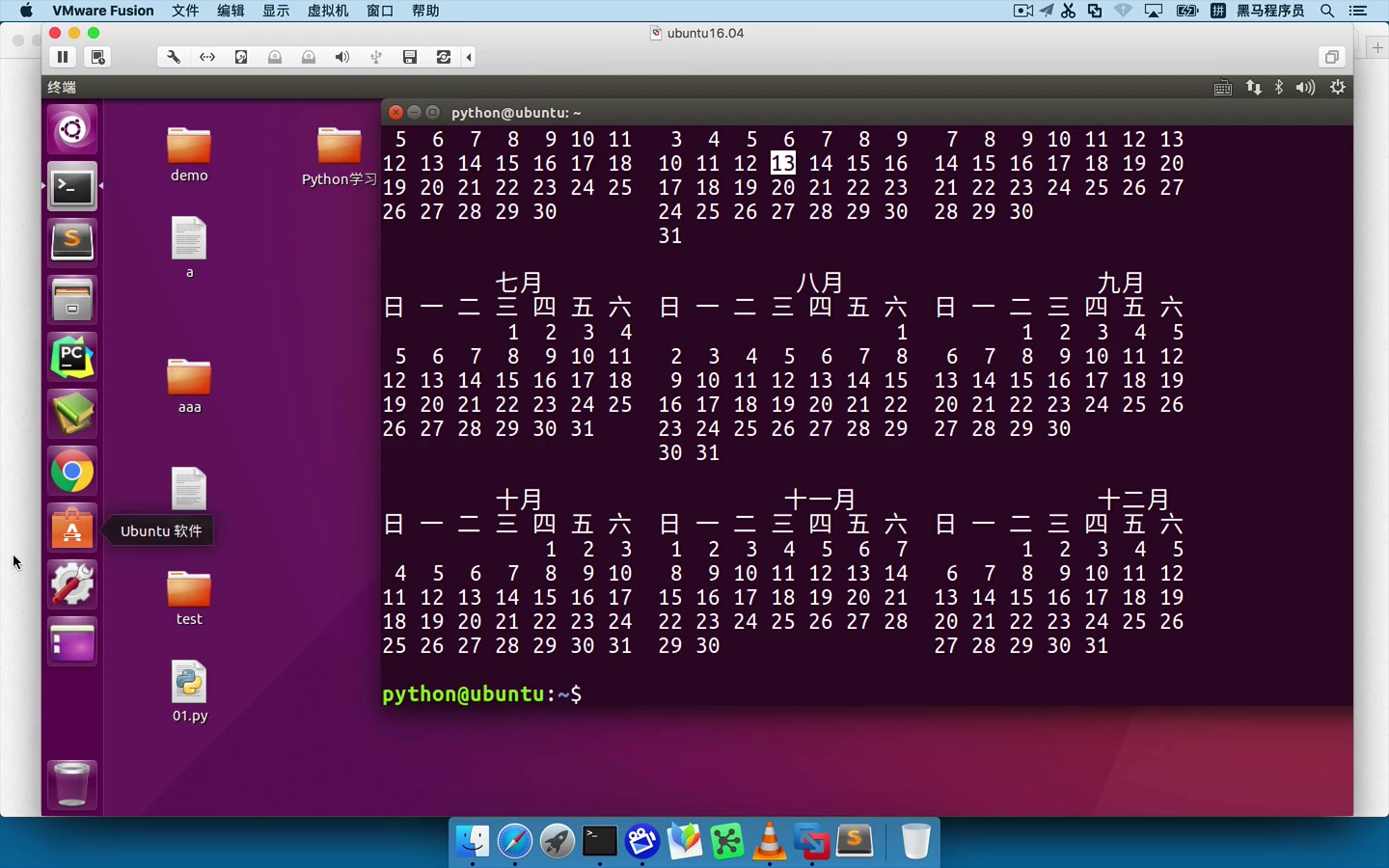Click the ubuntu16.04 window title
This screenshot has width=1389, height=868.
[x=705, y=33]
